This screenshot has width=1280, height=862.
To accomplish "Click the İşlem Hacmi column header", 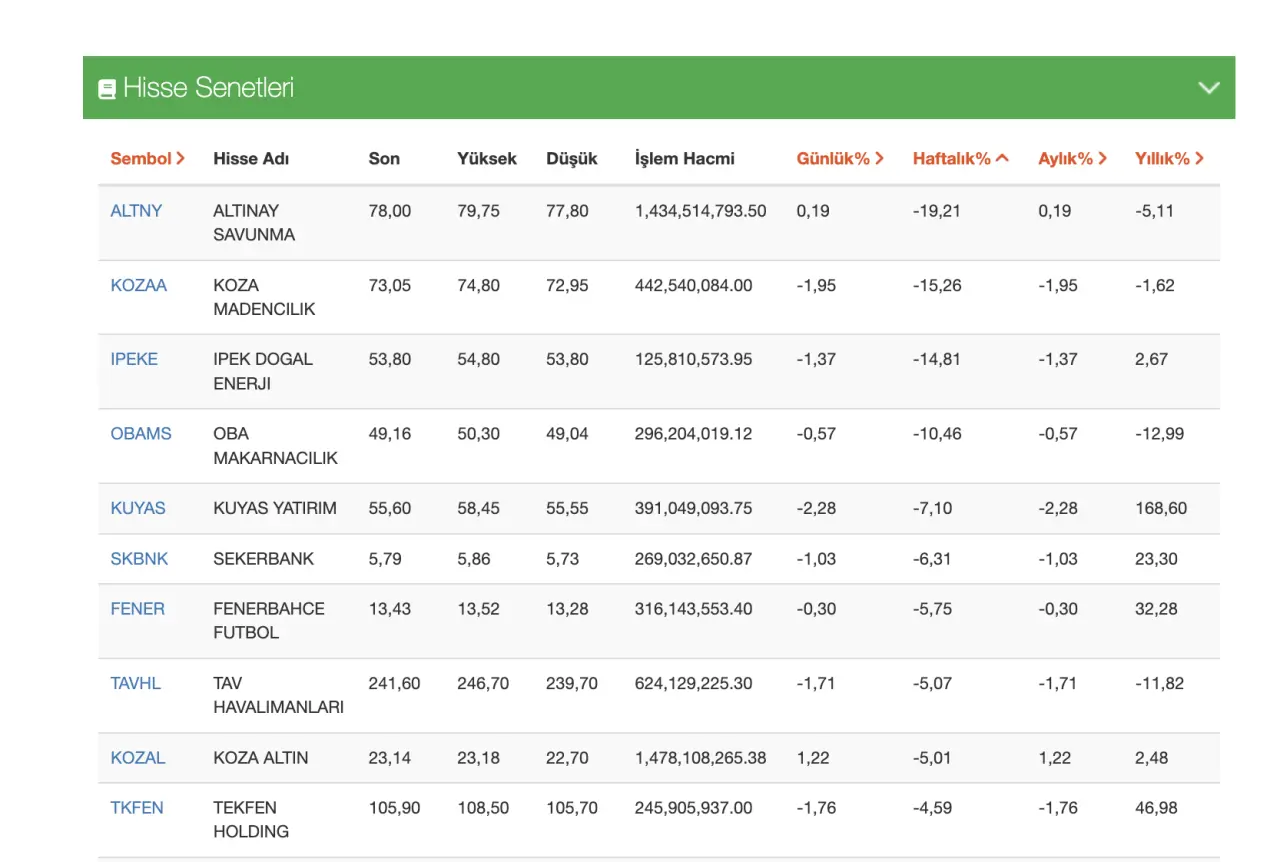I will [x=684, y=158].
